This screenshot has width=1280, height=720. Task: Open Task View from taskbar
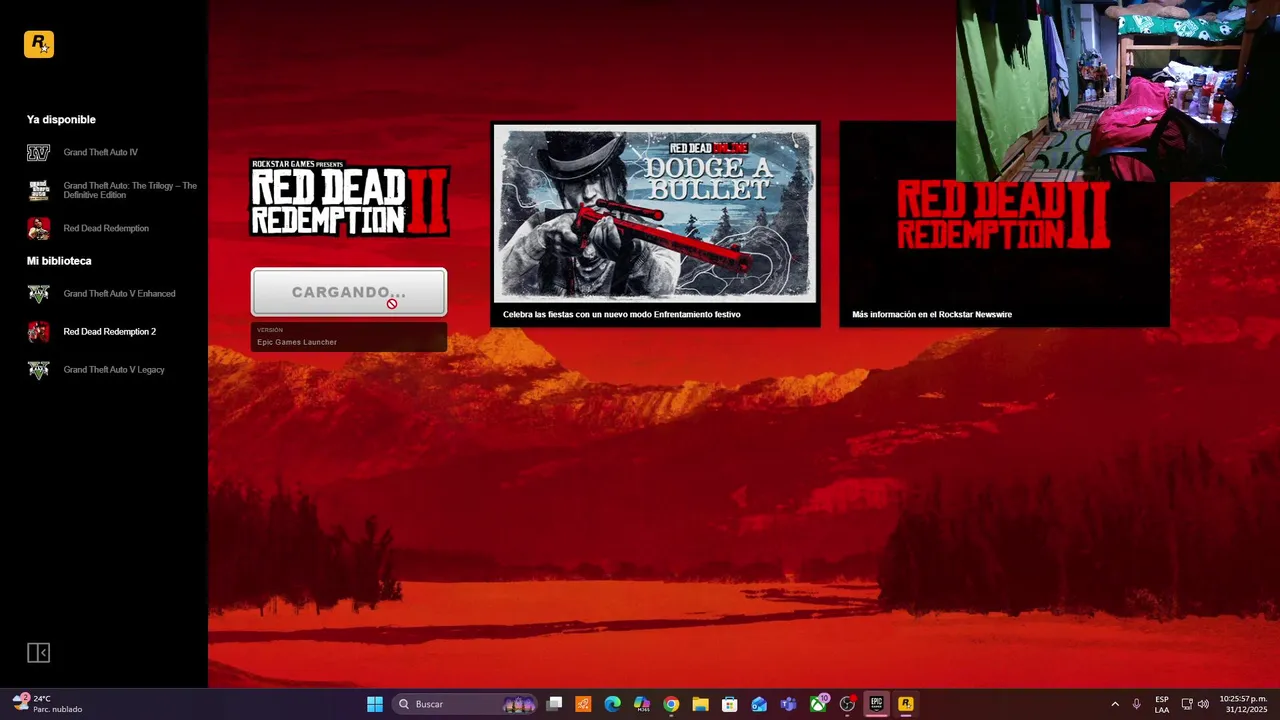(x=555, y=704)
